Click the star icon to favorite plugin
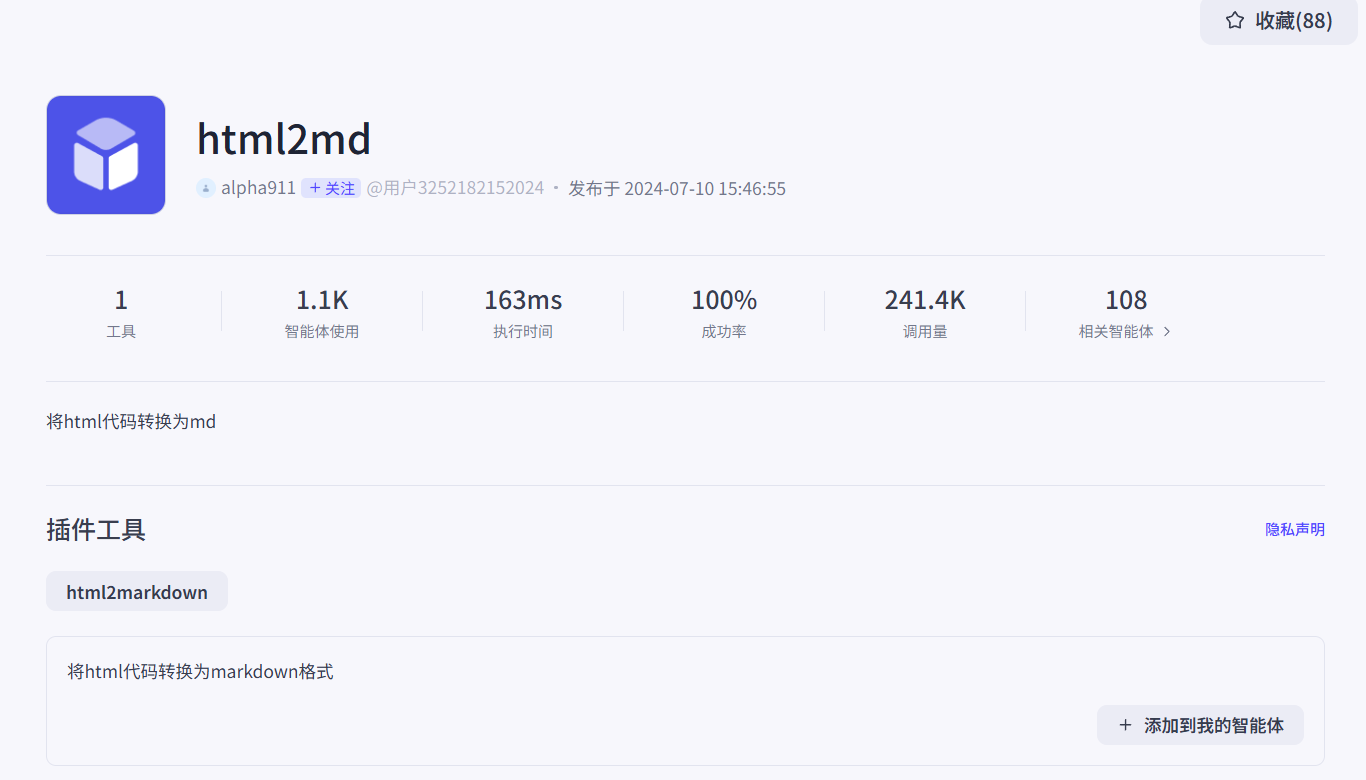 coord(1235,20)
